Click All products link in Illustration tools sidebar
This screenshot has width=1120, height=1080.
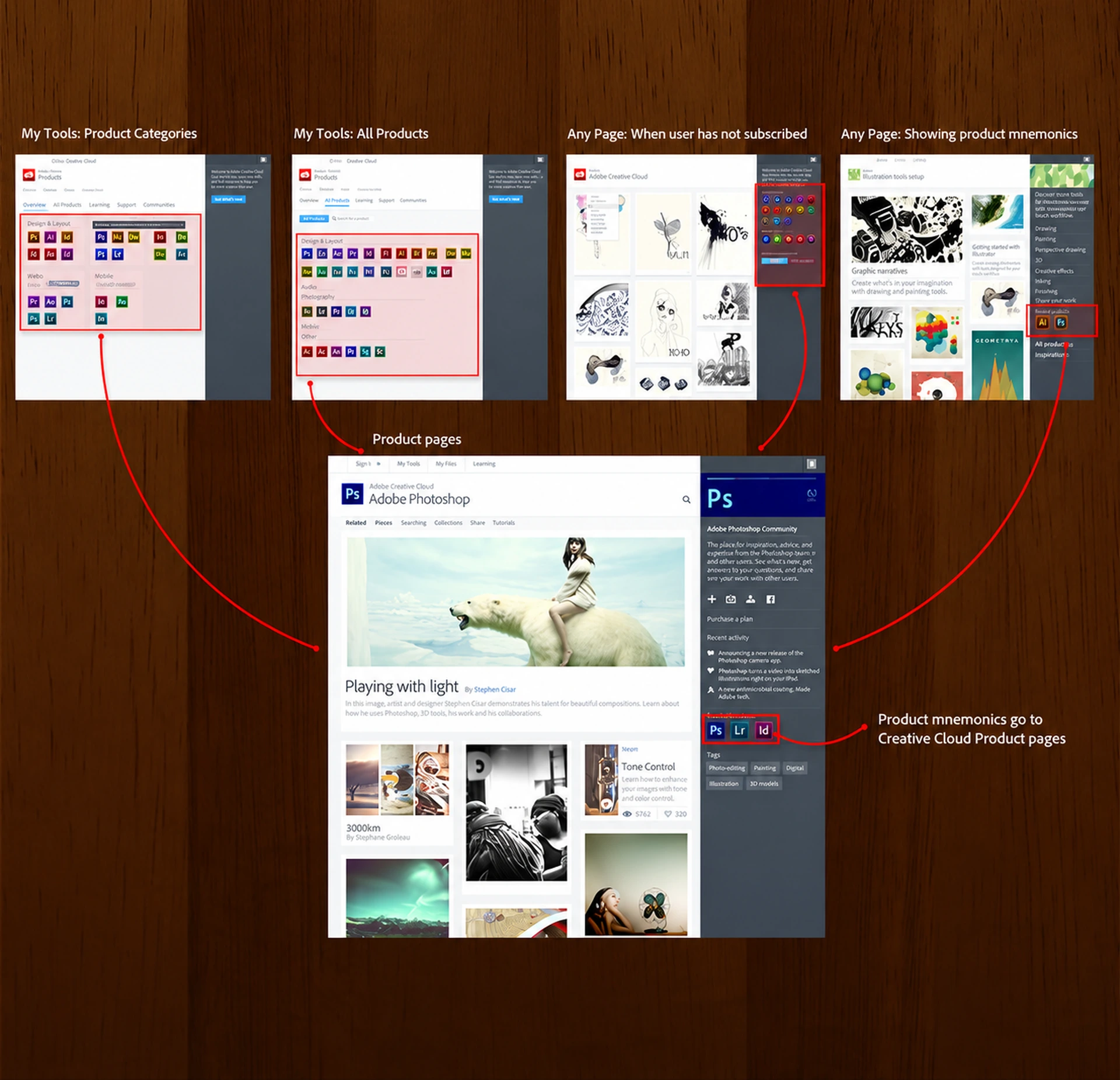(1053, 344)
